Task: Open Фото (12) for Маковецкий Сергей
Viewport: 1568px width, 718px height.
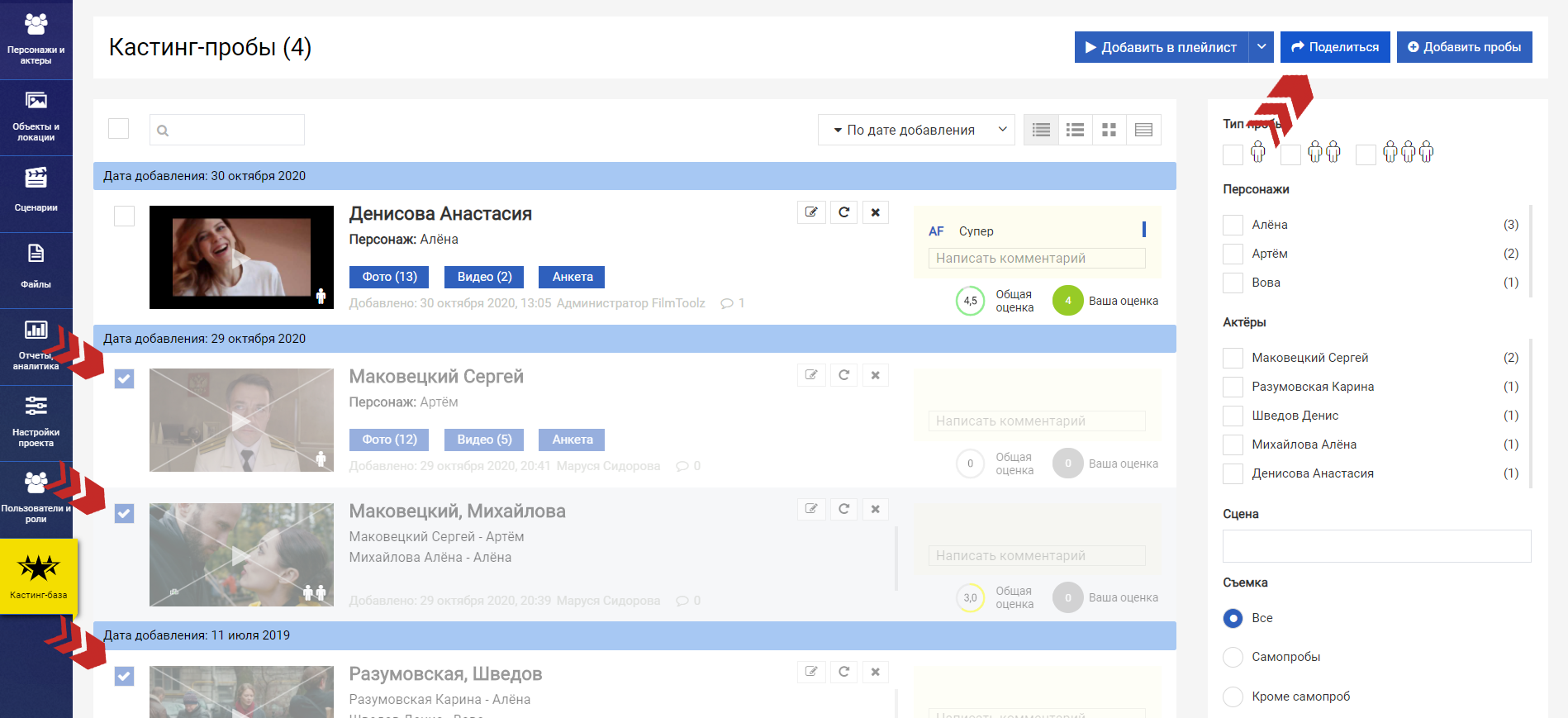Action: point(389,440)
